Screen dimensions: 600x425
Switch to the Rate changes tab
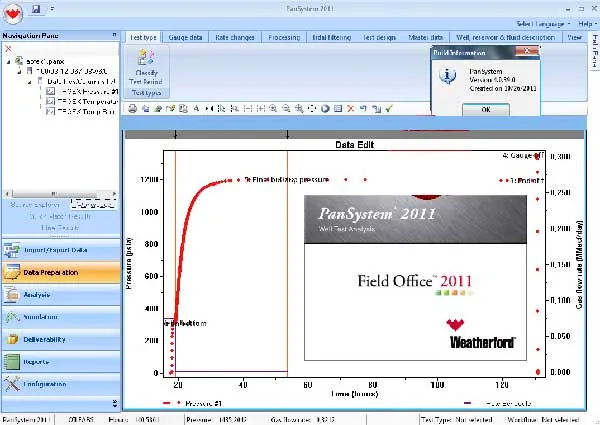pos(235,37)
